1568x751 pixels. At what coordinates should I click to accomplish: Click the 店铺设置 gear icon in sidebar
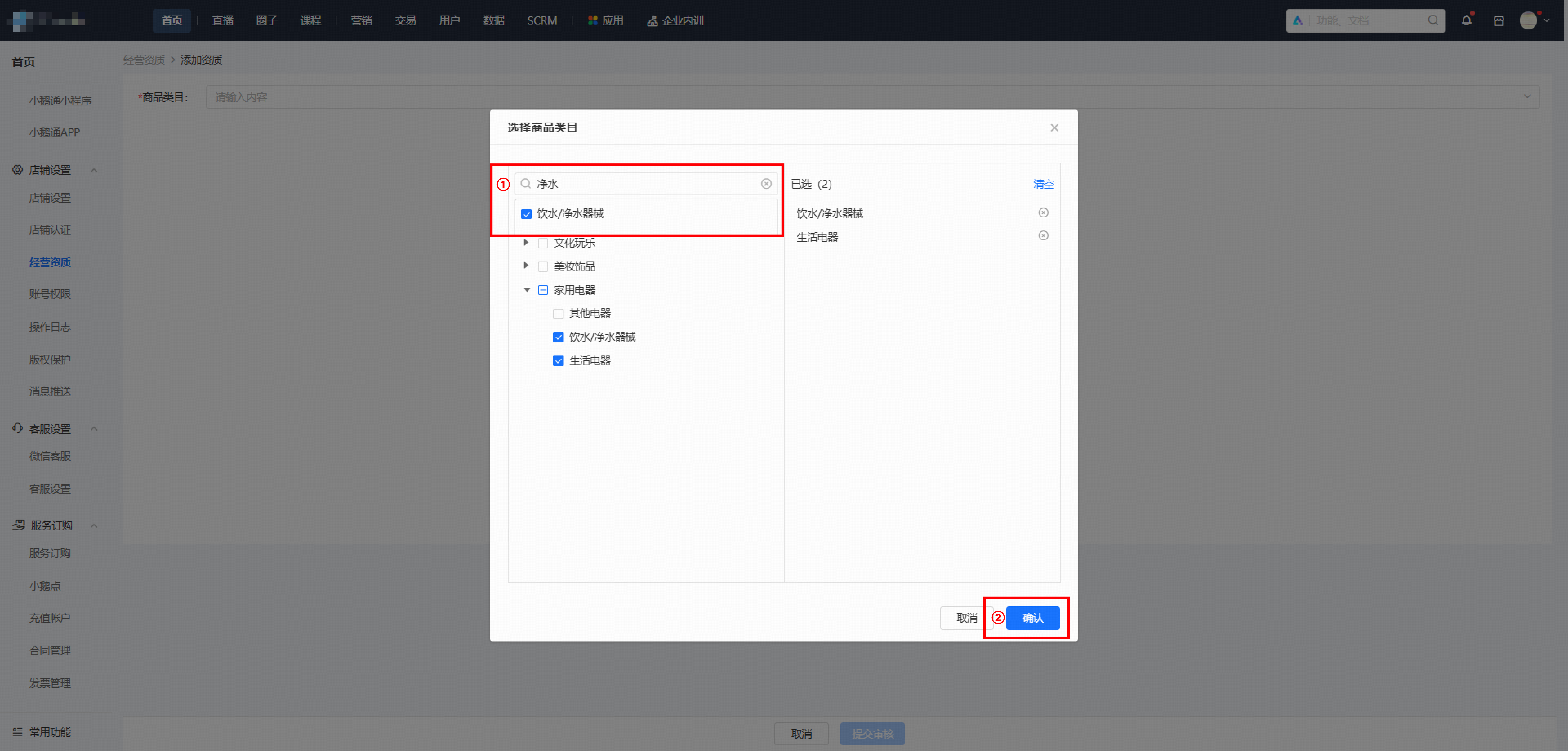[18, 170]
